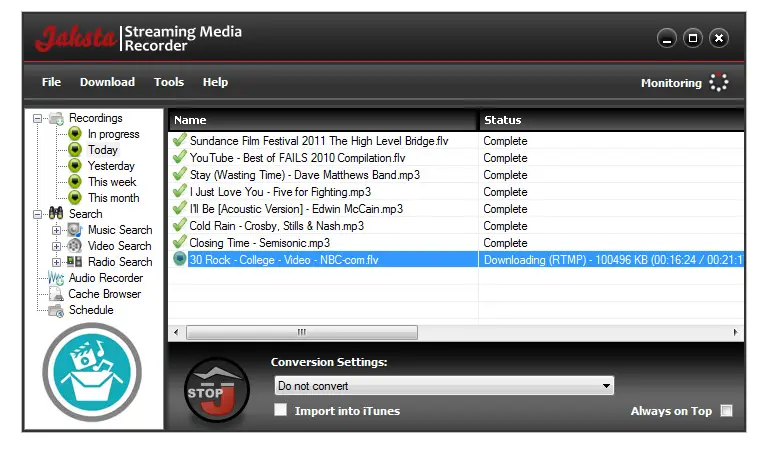Open the File menu
Screen dimensions: 768x464
51,82
